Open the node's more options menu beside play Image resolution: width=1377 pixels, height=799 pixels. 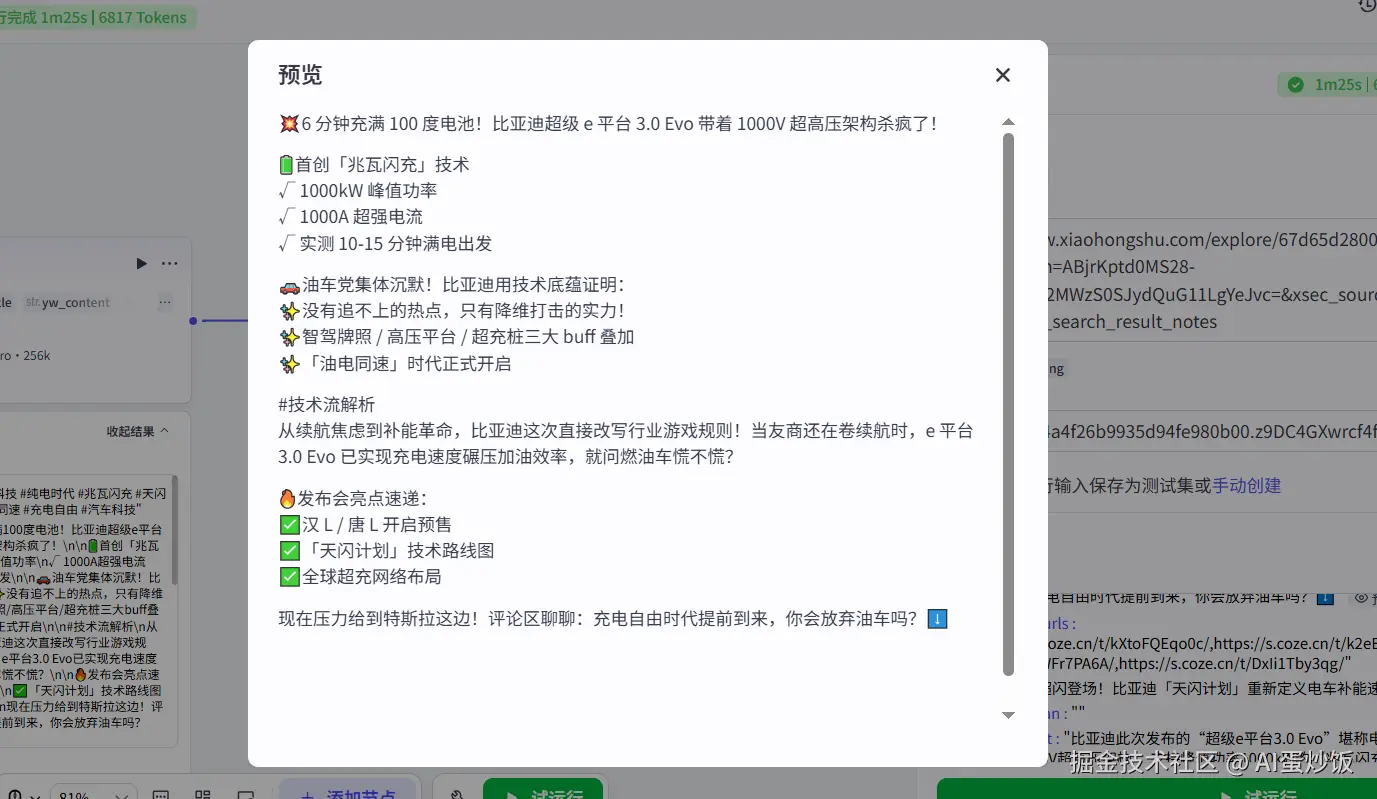click(x=170, y=263)
